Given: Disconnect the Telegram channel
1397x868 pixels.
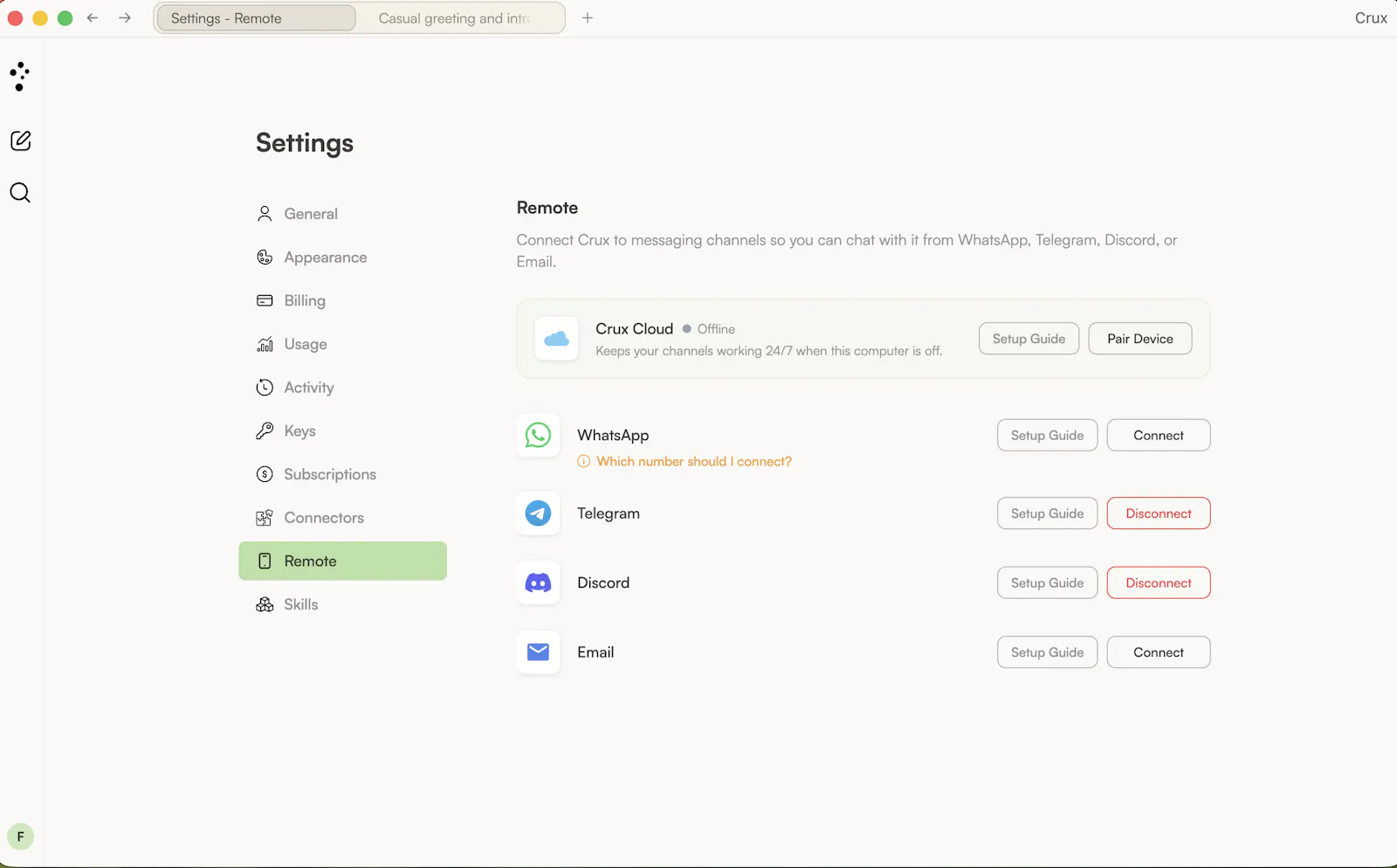Looking at the screenshot, I should click(x=1159, y=513).
